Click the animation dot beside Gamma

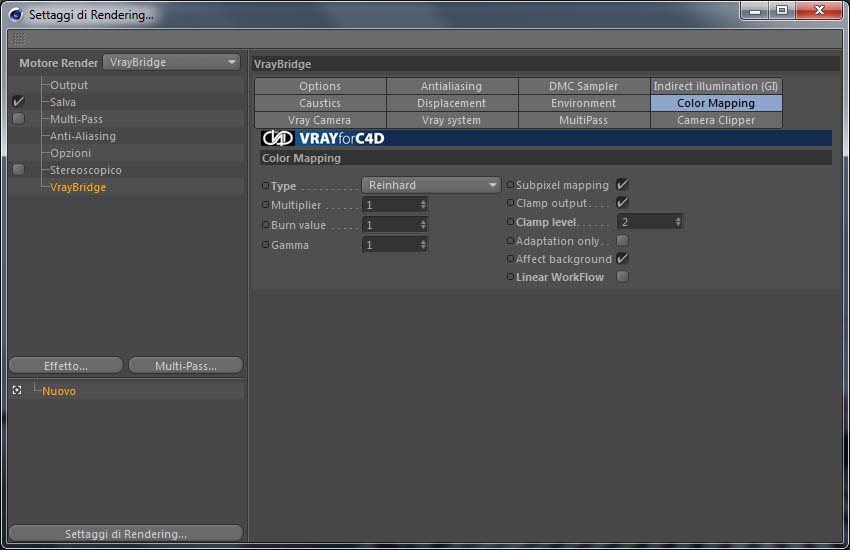[266, 244]
